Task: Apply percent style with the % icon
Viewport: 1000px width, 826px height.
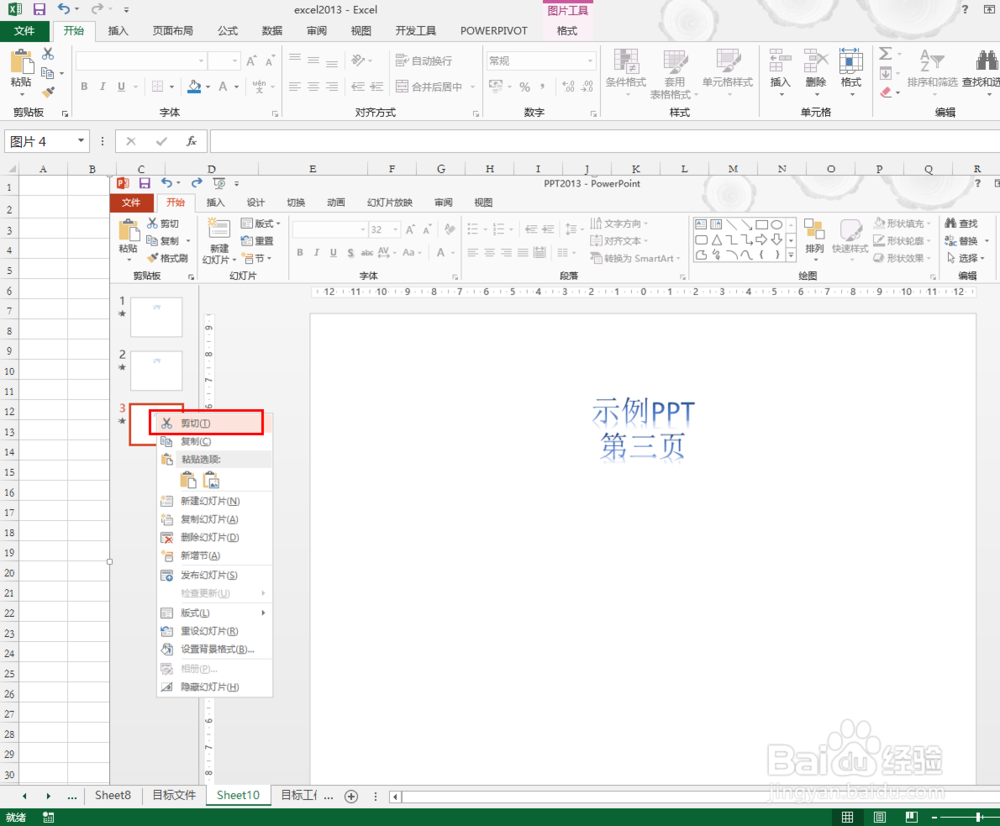Action: point(524,86)
